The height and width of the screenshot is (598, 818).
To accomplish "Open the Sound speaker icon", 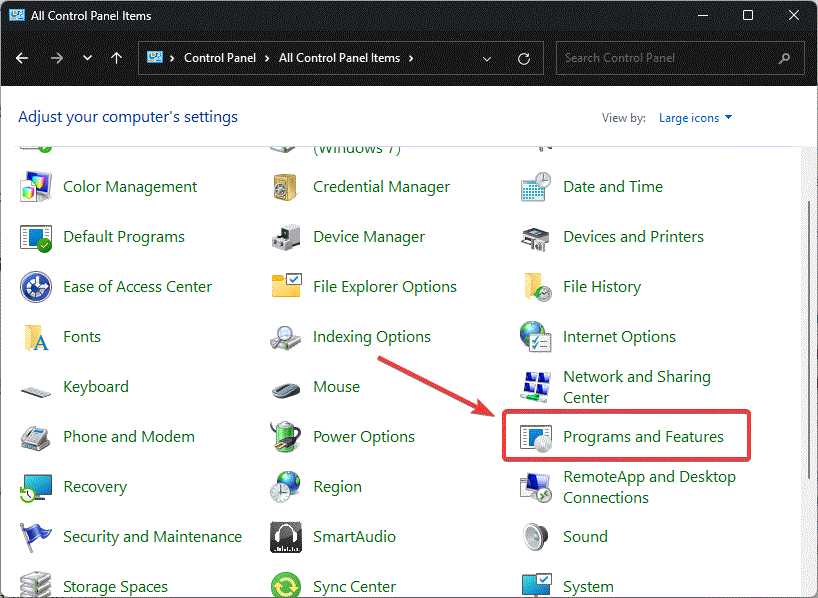I will 535,537.
